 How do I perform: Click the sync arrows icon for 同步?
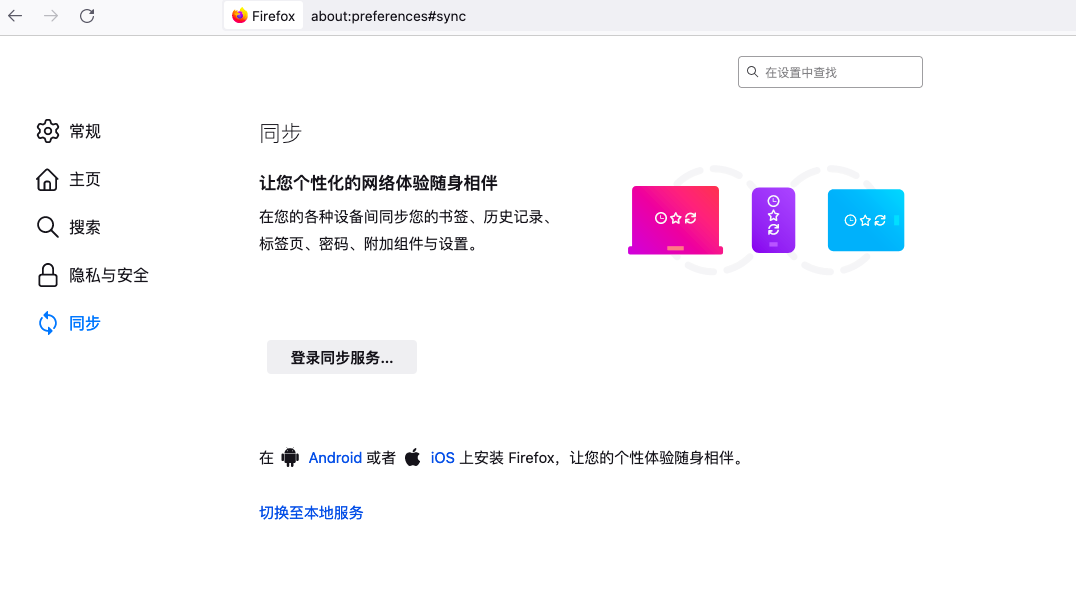tap(47, 323)
